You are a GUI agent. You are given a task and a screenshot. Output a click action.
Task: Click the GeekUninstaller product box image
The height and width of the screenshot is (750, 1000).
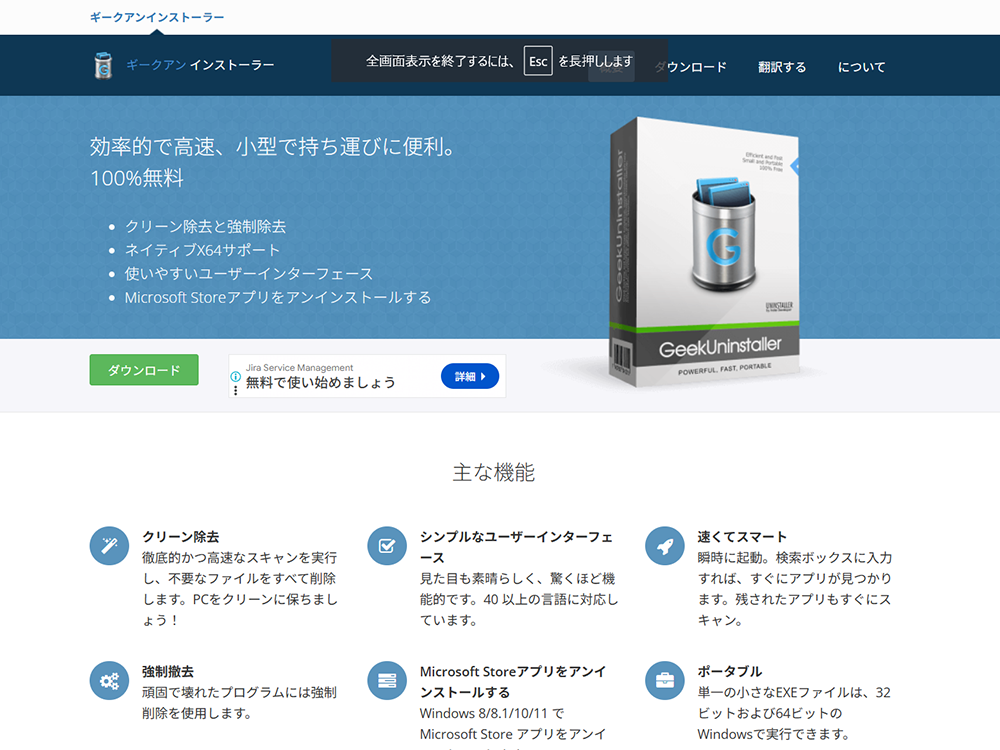(704, 252)
